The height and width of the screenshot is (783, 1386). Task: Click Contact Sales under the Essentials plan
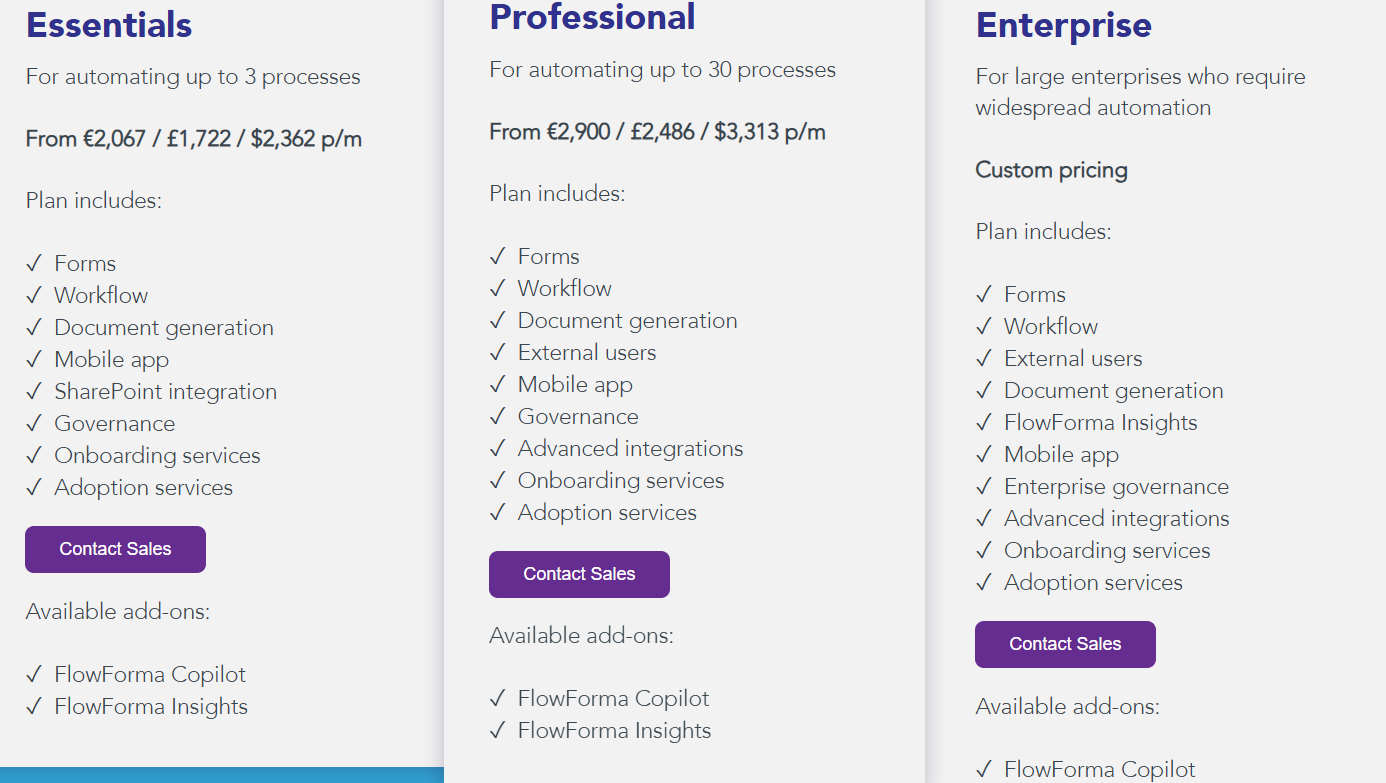(x=115, y=549)
